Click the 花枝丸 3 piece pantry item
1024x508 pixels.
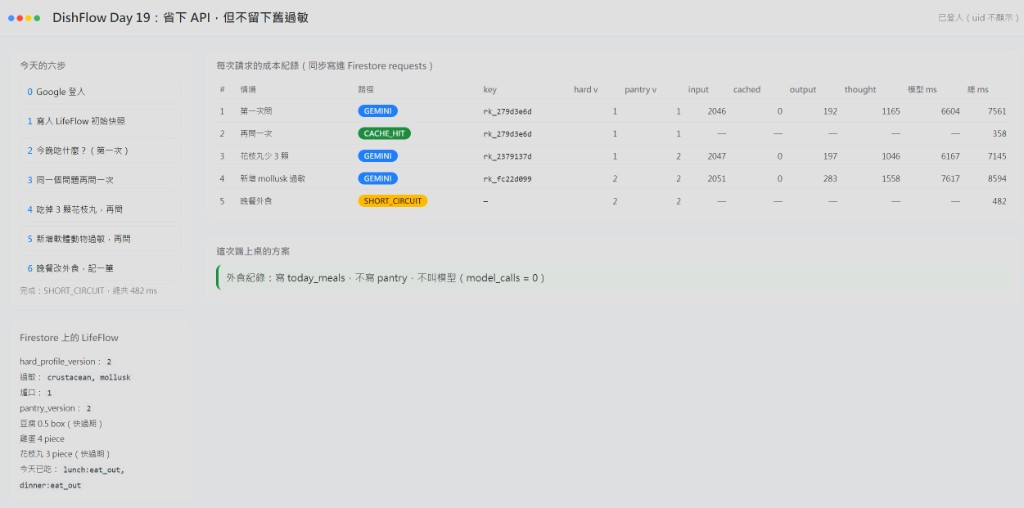coord(65,454)
